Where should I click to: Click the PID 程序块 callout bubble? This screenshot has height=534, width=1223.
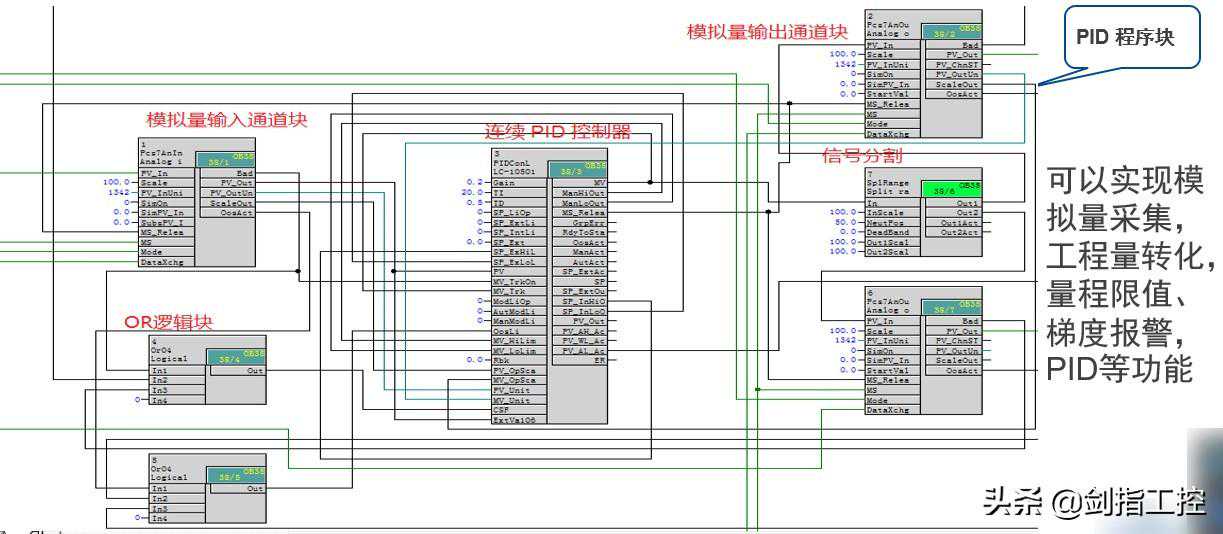[1125, 38]
